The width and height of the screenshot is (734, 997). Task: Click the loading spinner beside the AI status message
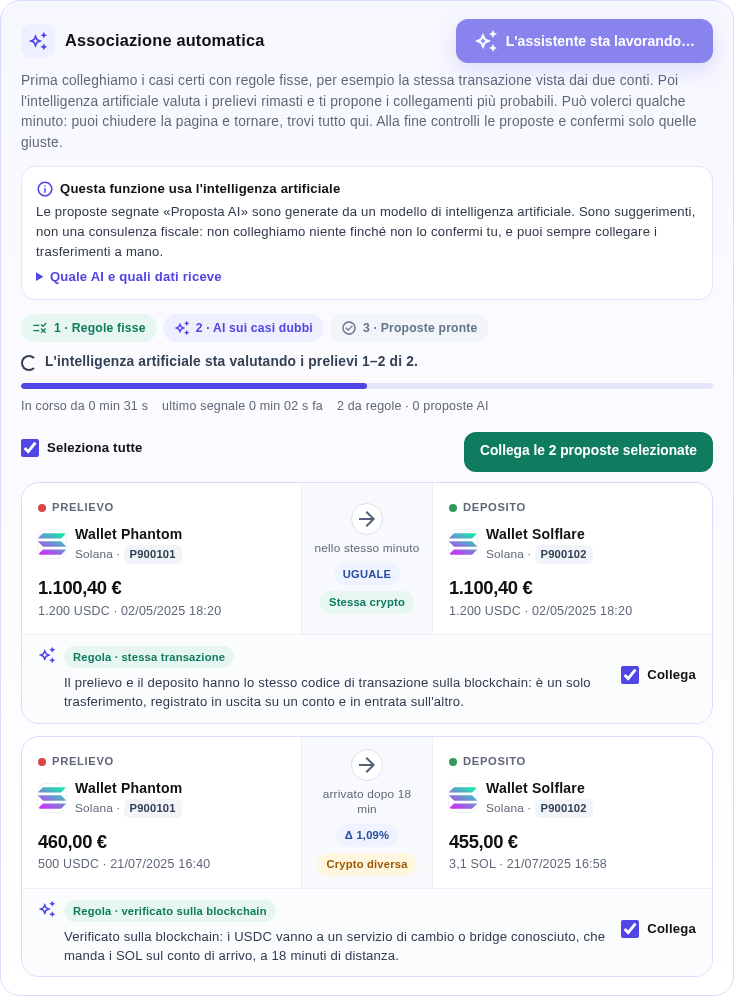tap(29, 362)
